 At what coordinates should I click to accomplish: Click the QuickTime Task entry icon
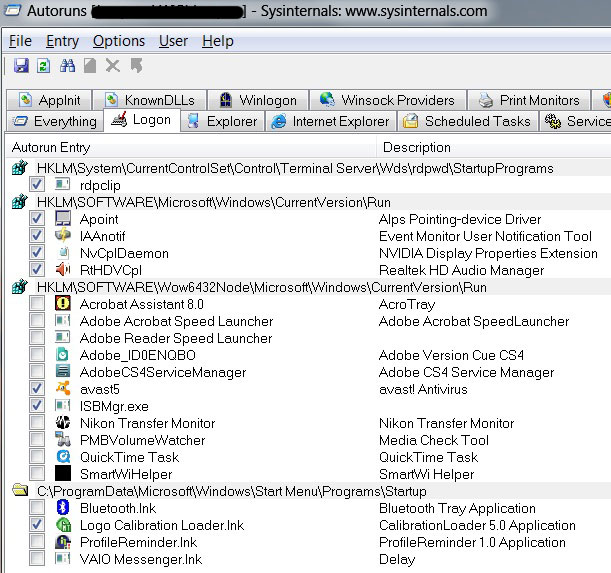click(62, 457)
